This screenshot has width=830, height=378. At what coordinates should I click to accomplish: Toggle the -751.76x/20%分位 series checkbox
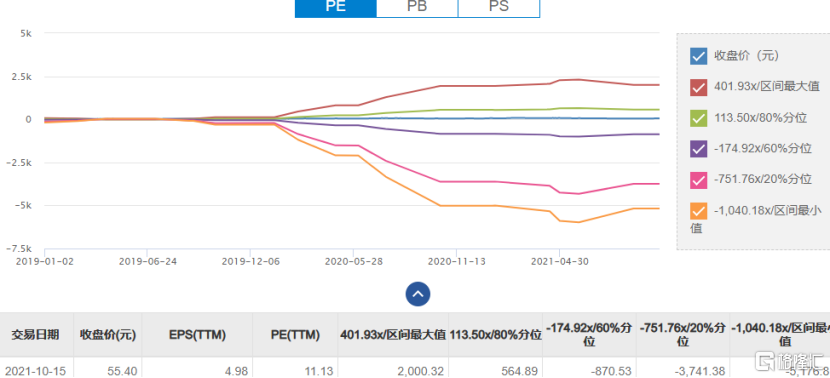pos(698,180)
